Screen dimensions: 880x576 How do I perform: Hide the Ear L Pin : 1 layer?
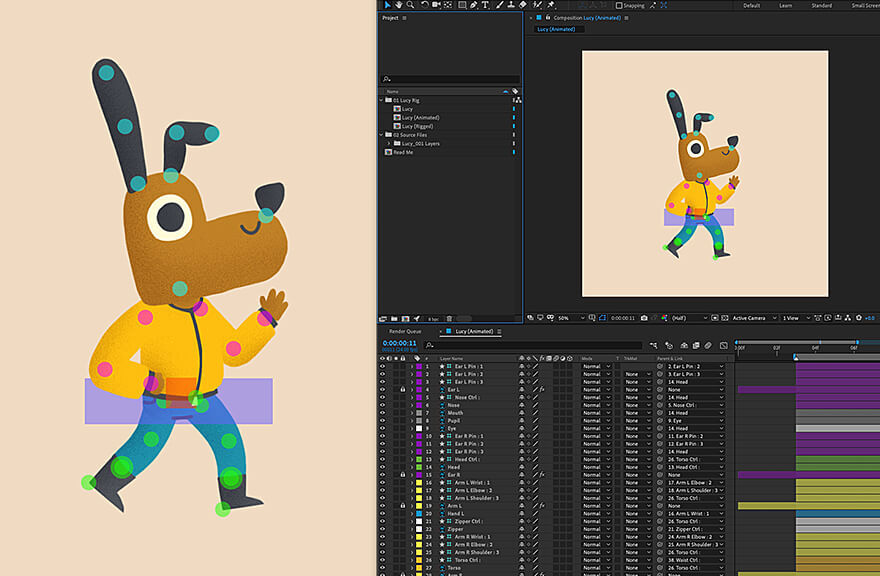382,367
